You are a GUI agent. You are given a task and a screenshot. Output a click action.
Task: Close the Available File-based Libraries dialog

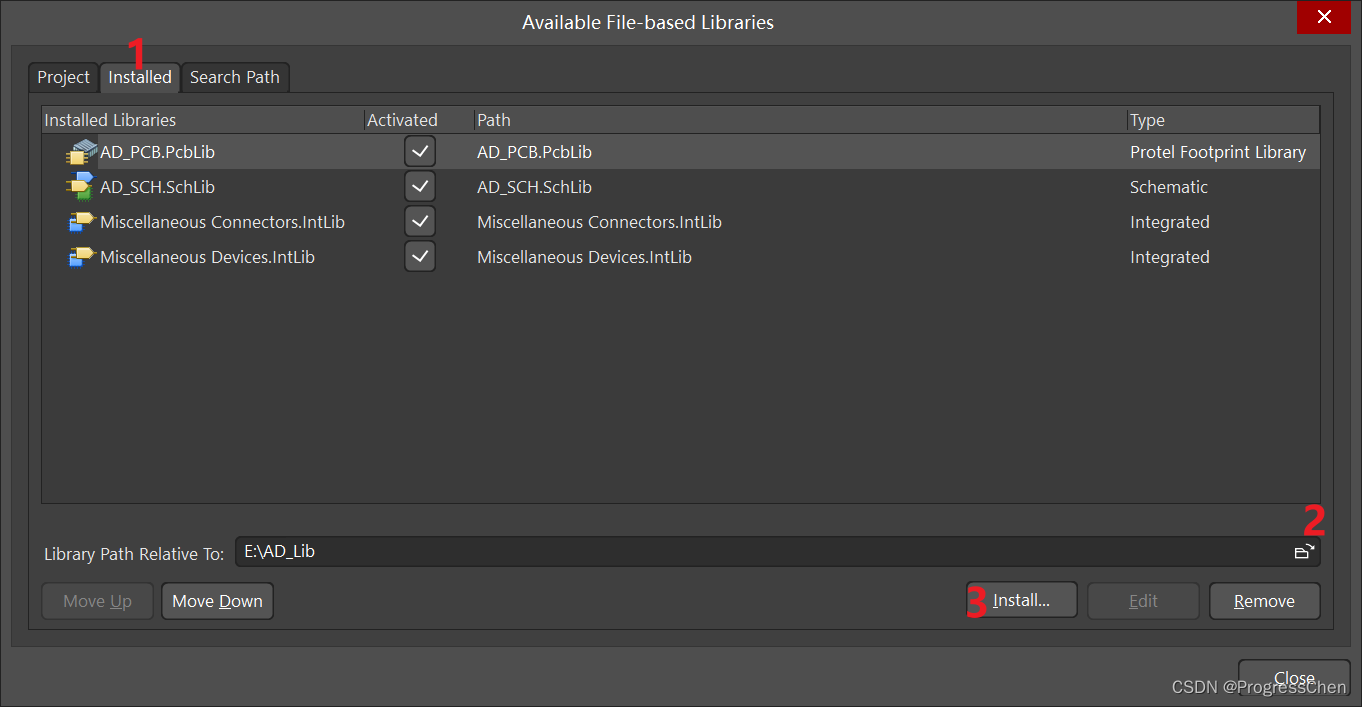(x=1324, y=17)
